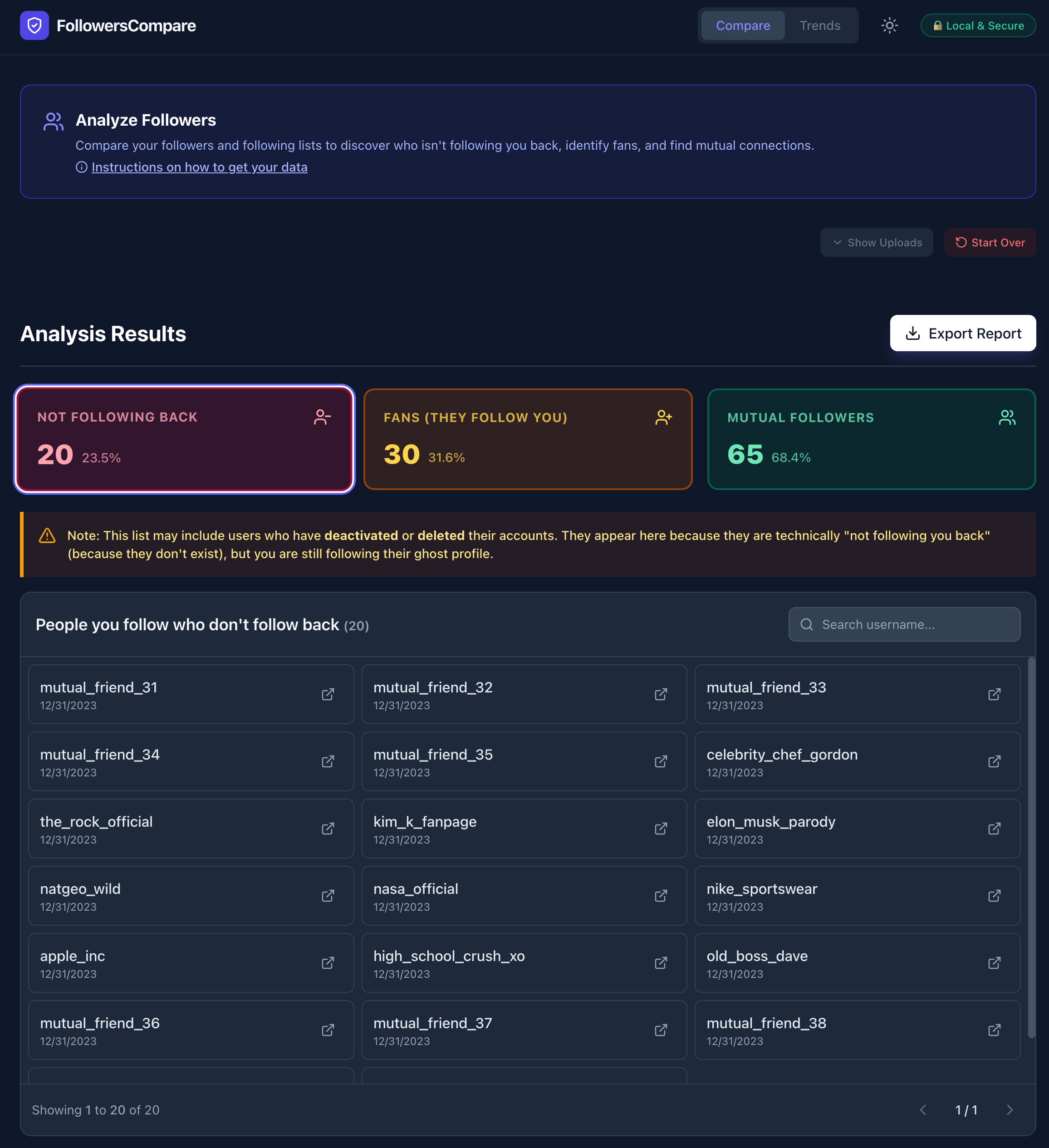1049x1148 pixels.
Task: Click the warning triangle in the note banner
Action: point(47,535)
